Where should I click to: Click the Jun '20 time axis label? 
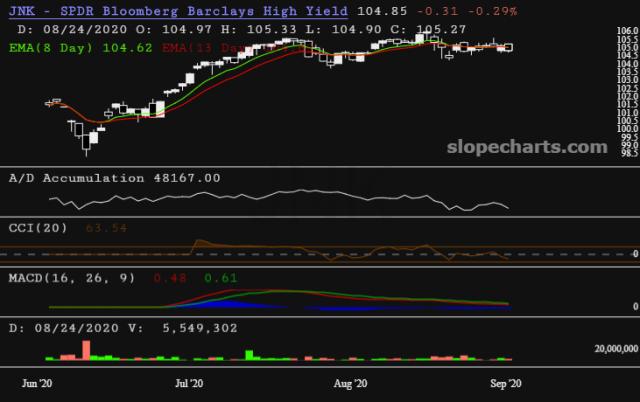pos(37,383)
